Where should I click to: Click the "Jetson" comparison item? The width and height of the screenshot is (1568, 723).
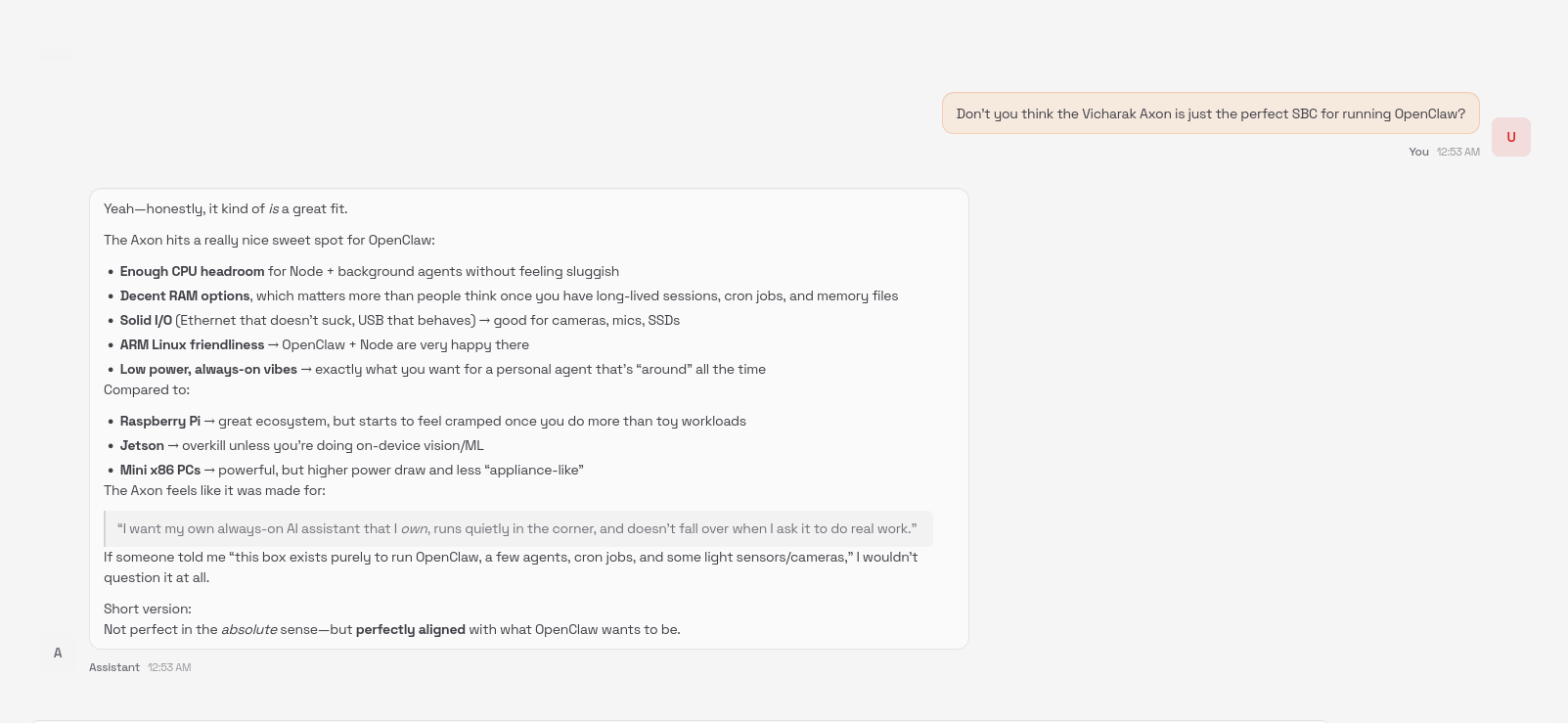click(x=142, y=445)
